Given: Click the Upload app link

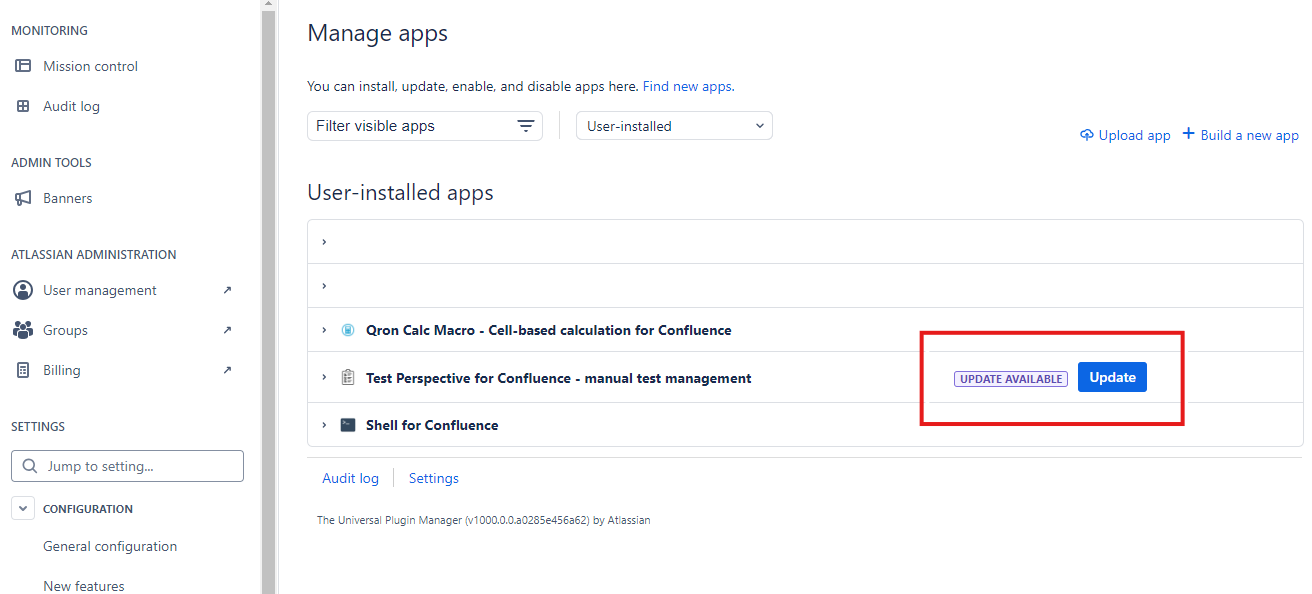Looking at the screenshot, I should (1125, 135).
